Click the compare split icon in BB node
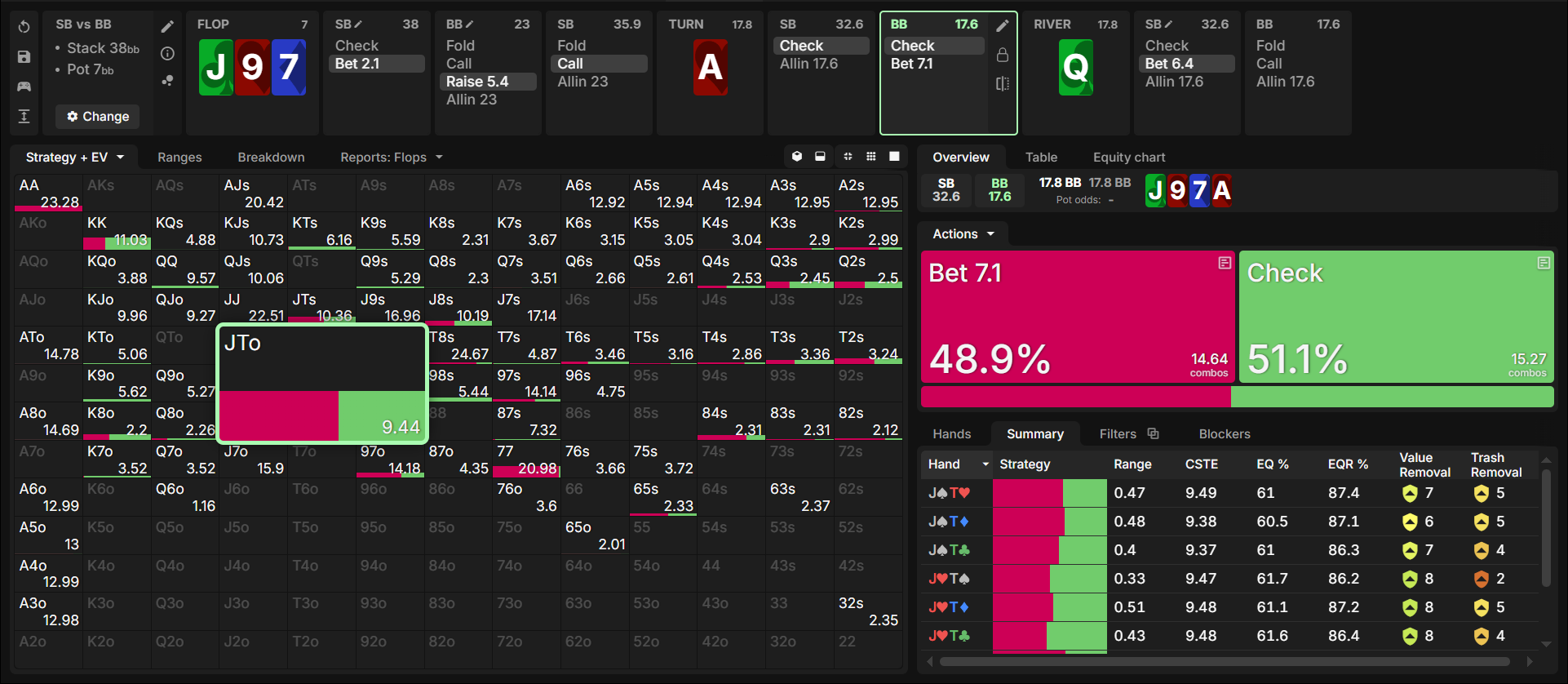 coord(1003,83)
